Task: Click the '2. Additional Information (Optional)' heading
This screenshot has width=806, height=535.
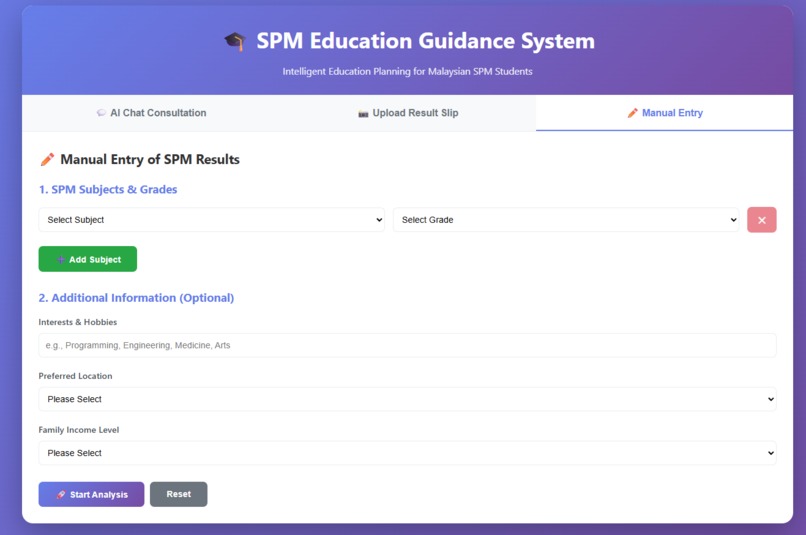Action: [x=136, y=298]
